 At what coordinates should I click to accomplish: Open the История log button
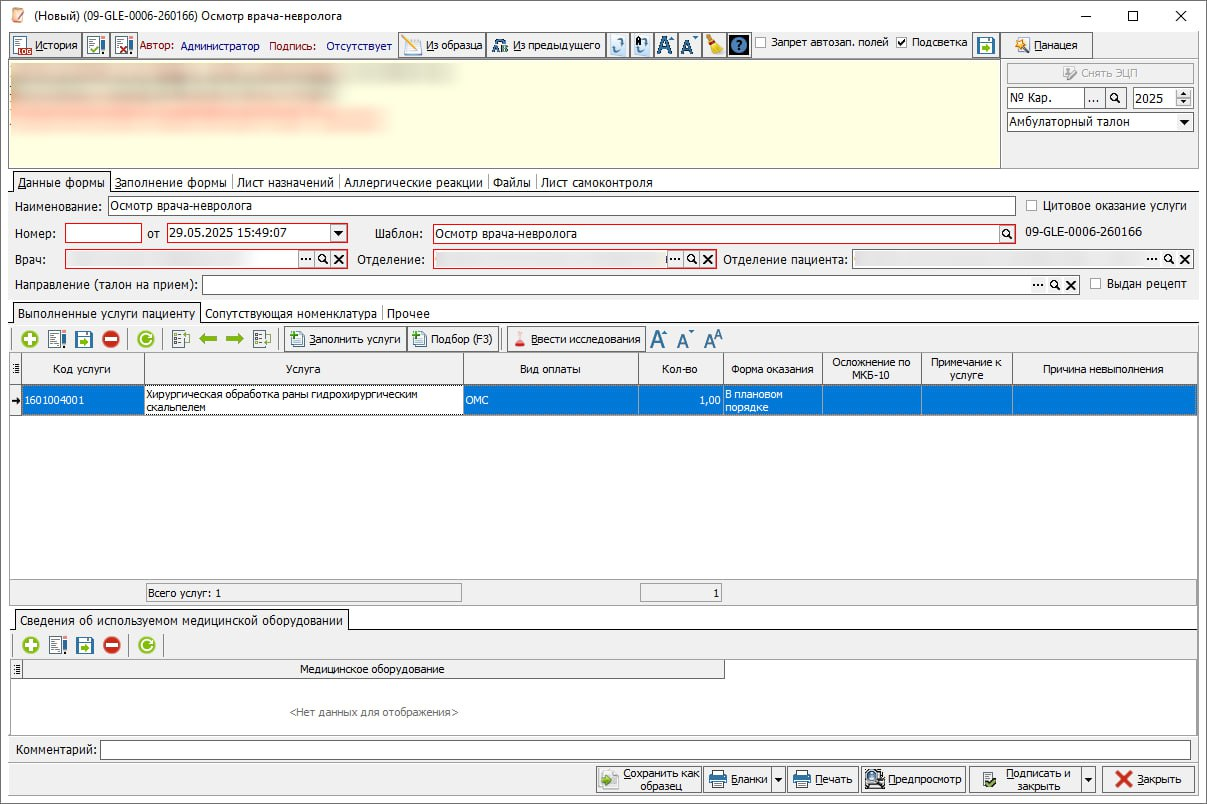[46, 45]
